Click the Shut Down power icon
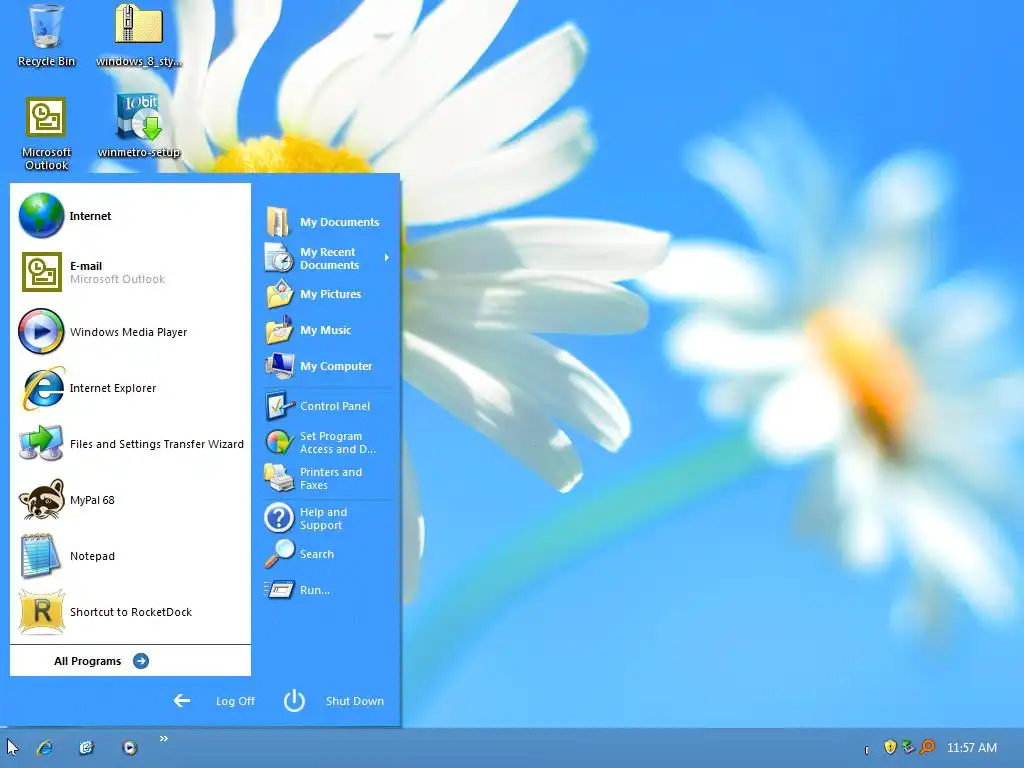The width and height of the screenshot is (1024, 768). click(x=295, y=701)
